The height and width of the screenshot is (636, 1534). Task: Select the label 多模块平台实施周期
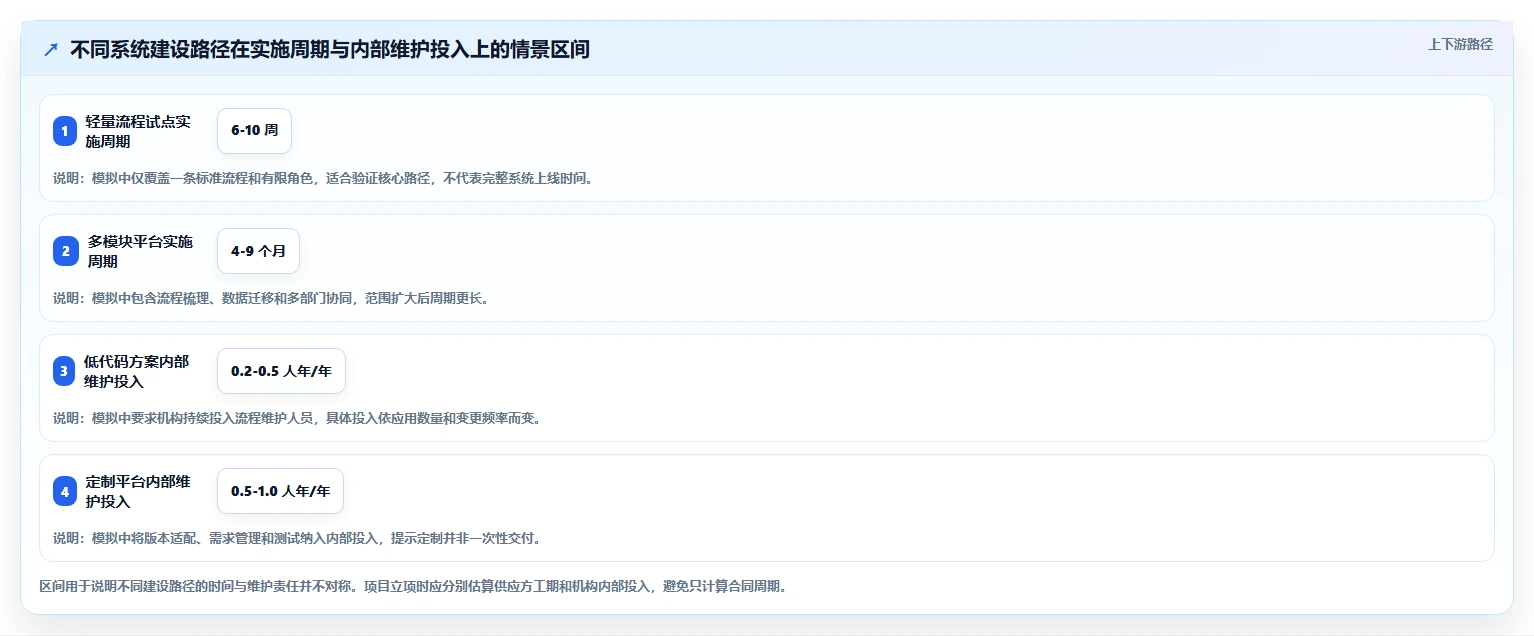tap(140, 251)
